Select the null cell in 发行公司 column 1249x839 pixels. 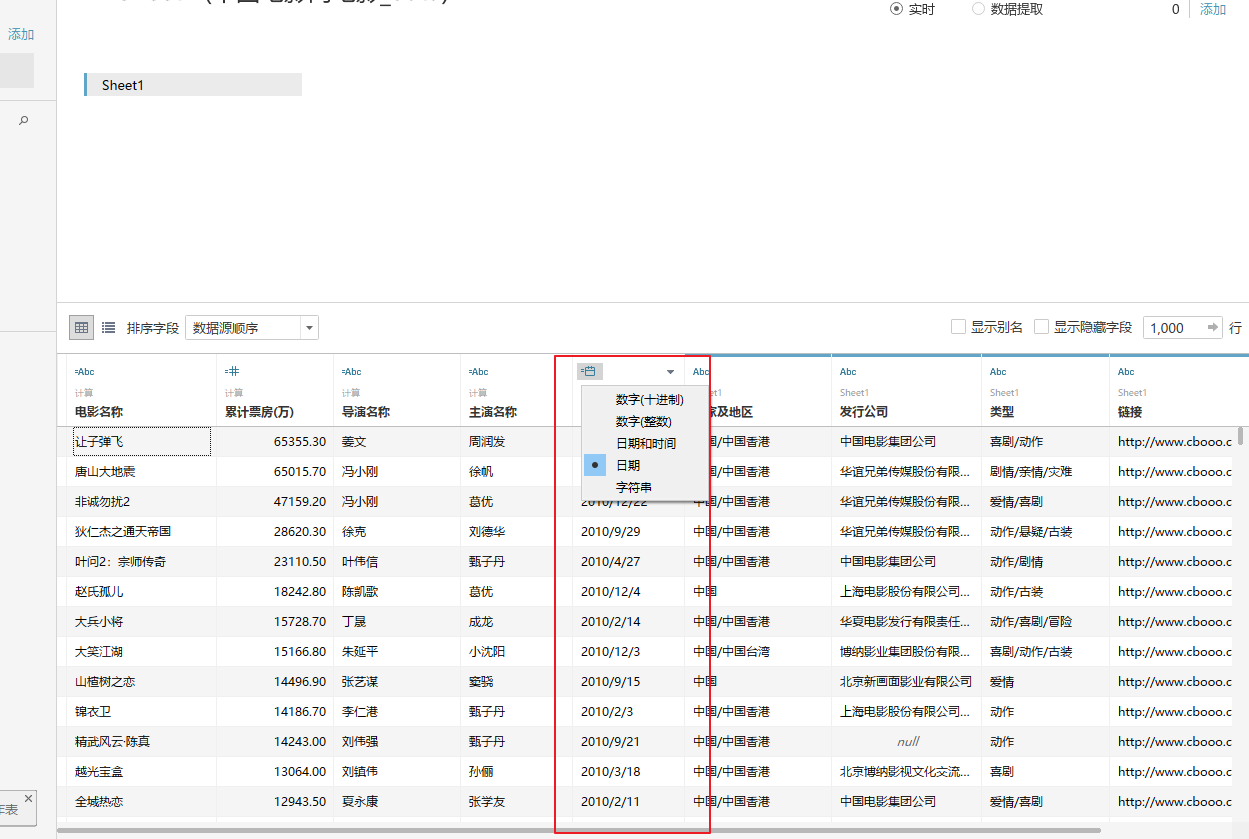click(906, 741)
